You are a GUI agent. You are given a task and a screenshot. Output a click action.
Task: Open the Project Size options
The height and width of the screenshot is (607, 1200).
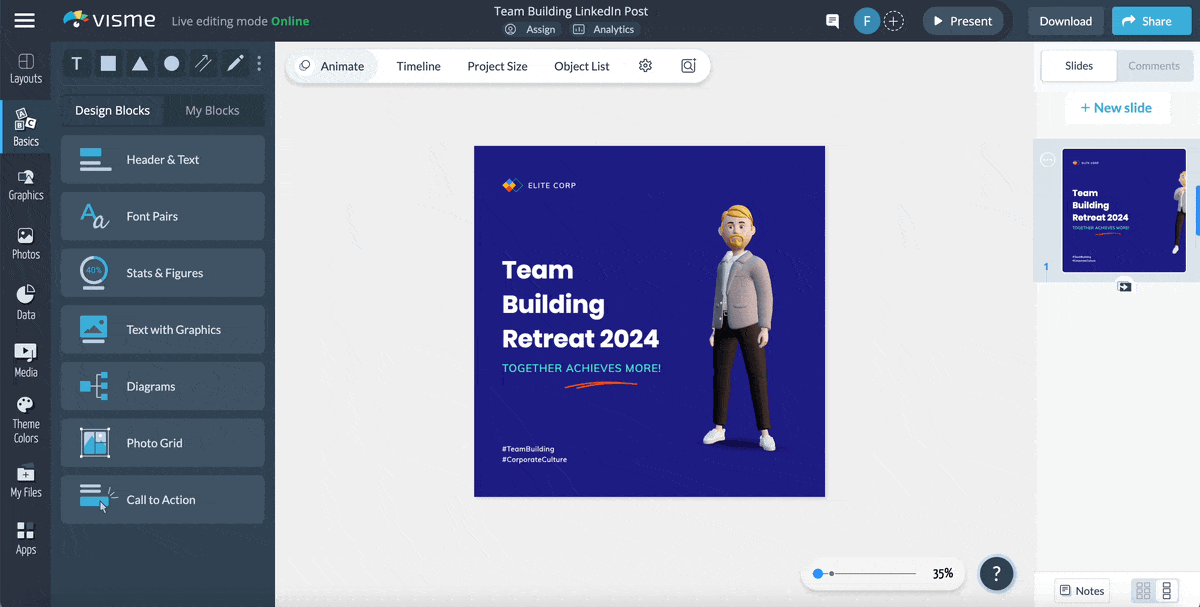tap(497, 66)
